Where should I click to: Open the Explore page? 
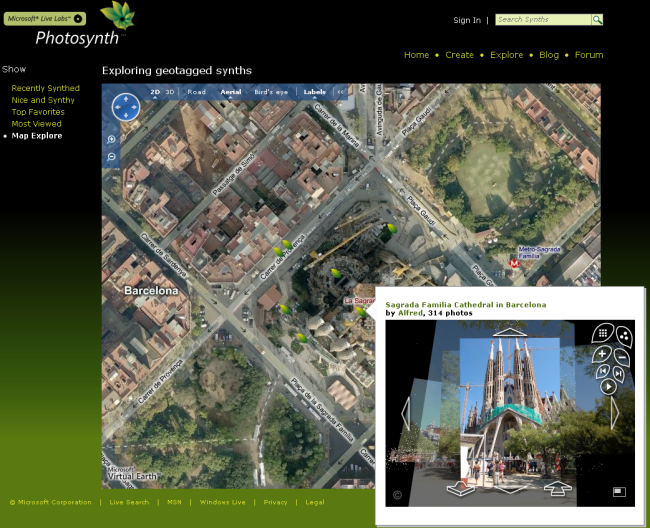tap(507, 55)
